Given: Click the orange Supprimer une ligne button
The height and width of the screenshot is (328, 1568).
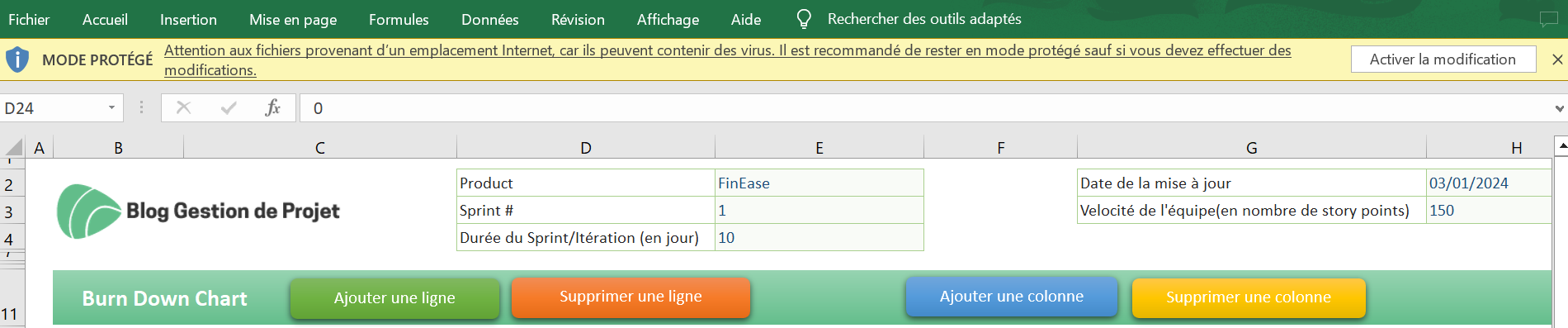Looking at the screenshot, I should pos(631,297).
